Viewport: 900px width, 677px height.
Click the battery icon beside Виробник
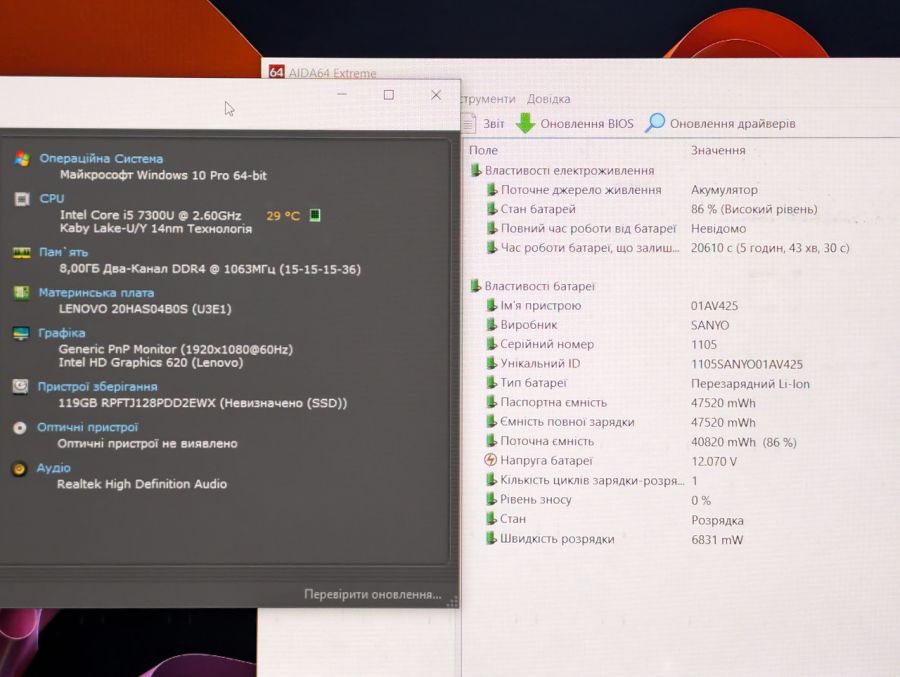point(491,324)
